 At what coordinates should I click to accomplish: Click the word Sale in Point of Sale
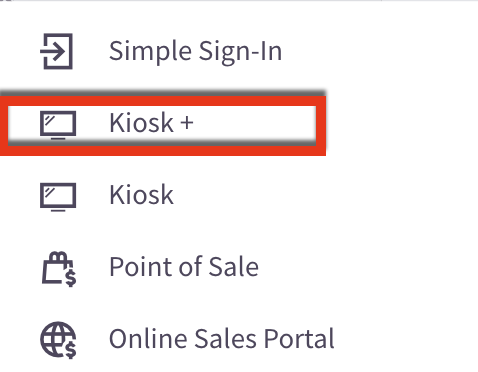tap(233, 267)
